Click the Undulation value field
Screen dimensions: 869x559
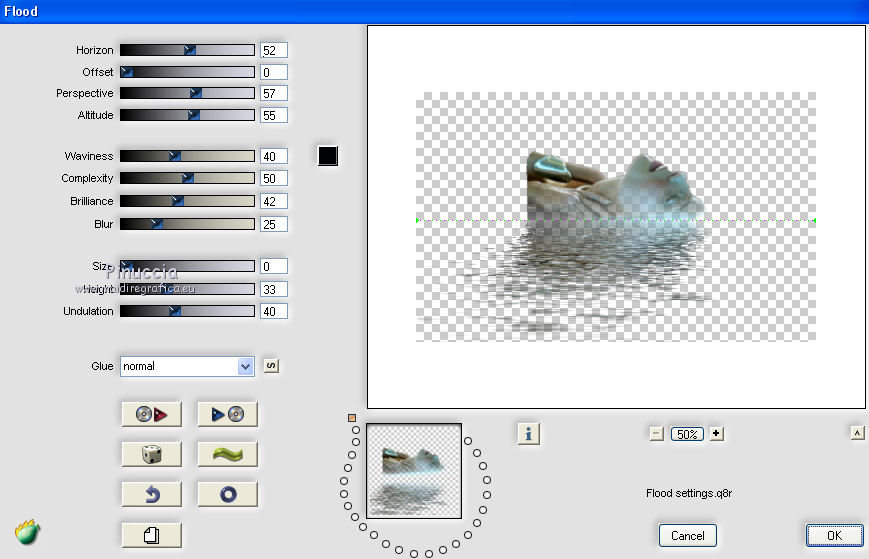click(274, 311)
